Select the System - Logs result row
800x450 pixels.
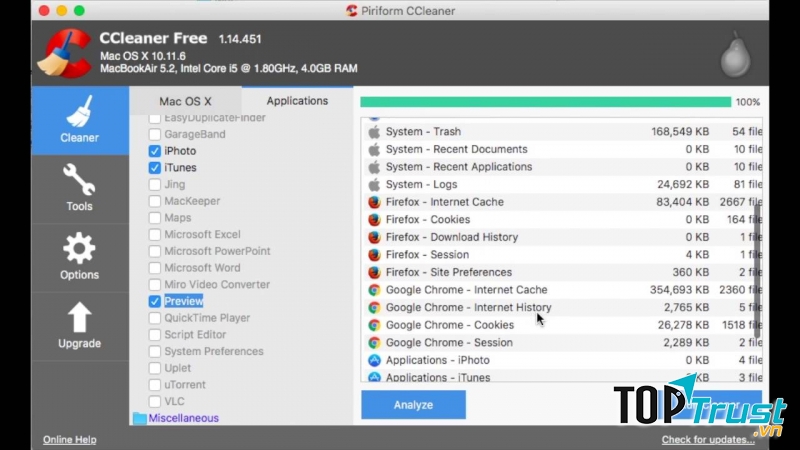[564, 185]
